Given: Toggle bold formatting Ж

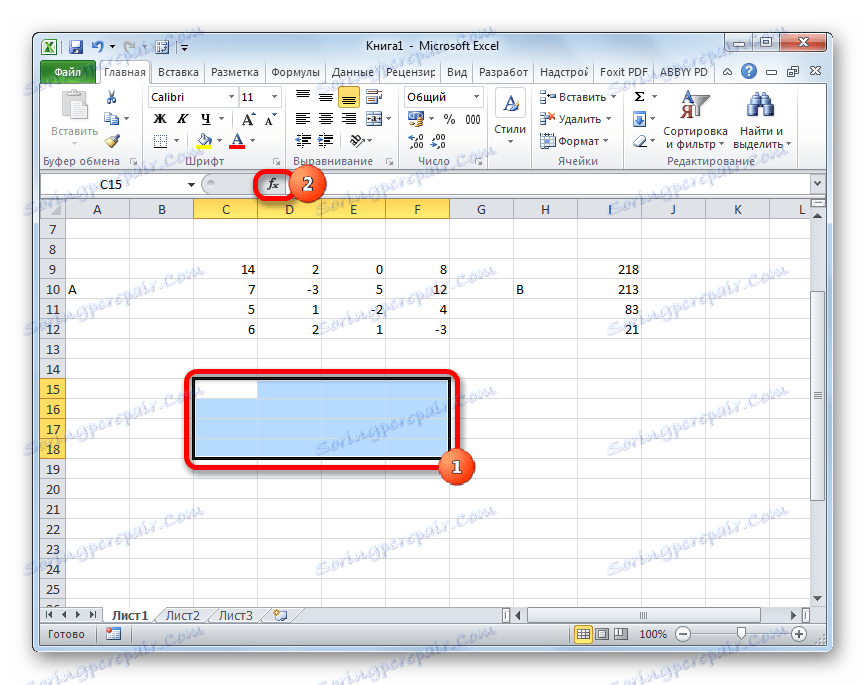Looking at the screenshot, I should [160, 119].
